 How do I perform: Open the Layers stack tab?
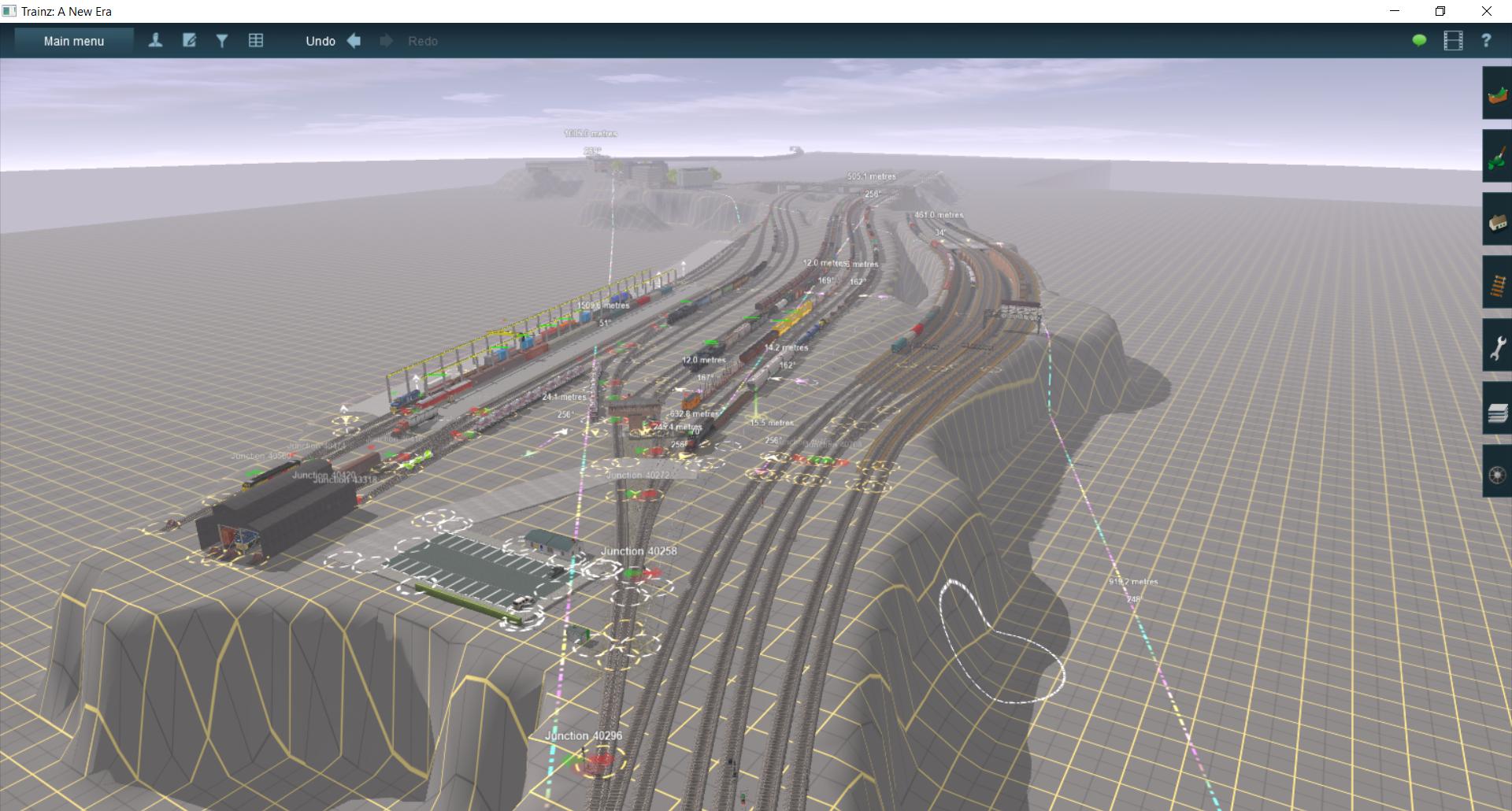1497,408
